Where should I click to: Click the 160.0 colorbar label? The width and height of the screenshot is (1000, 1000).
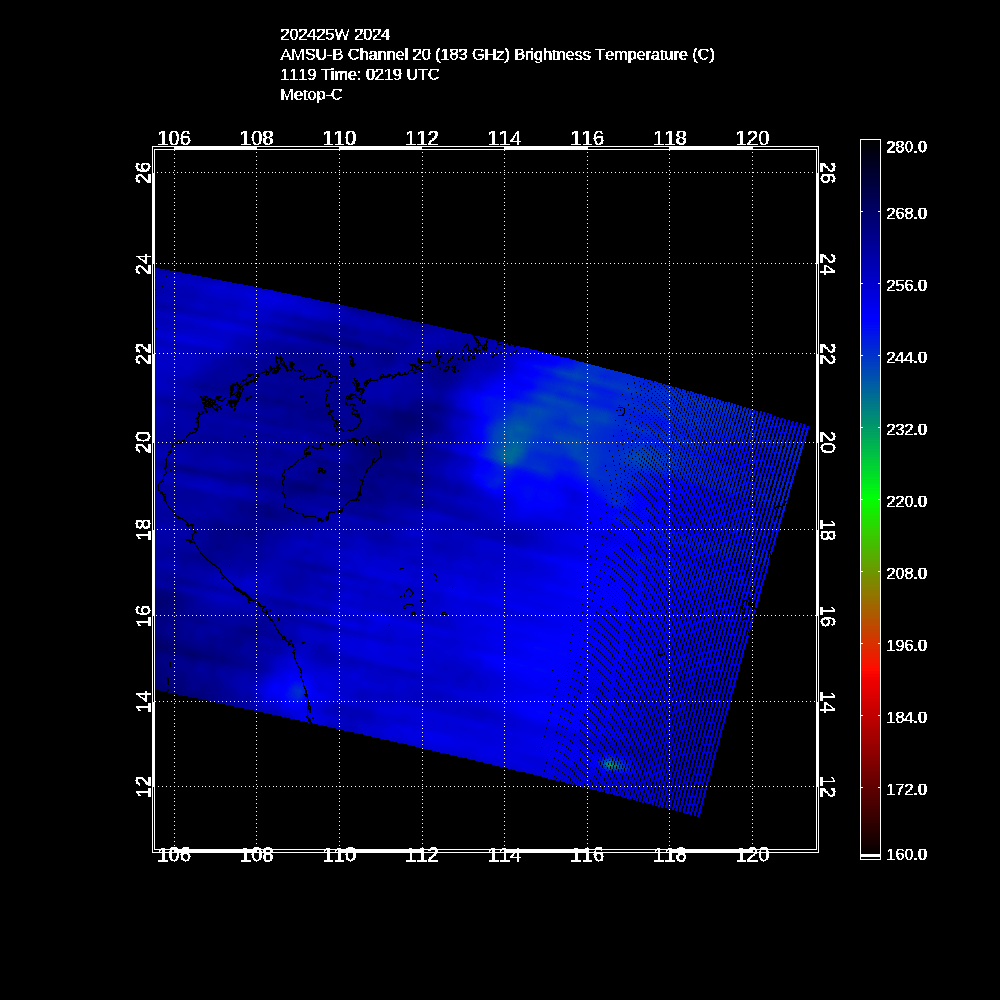point(906,855)
